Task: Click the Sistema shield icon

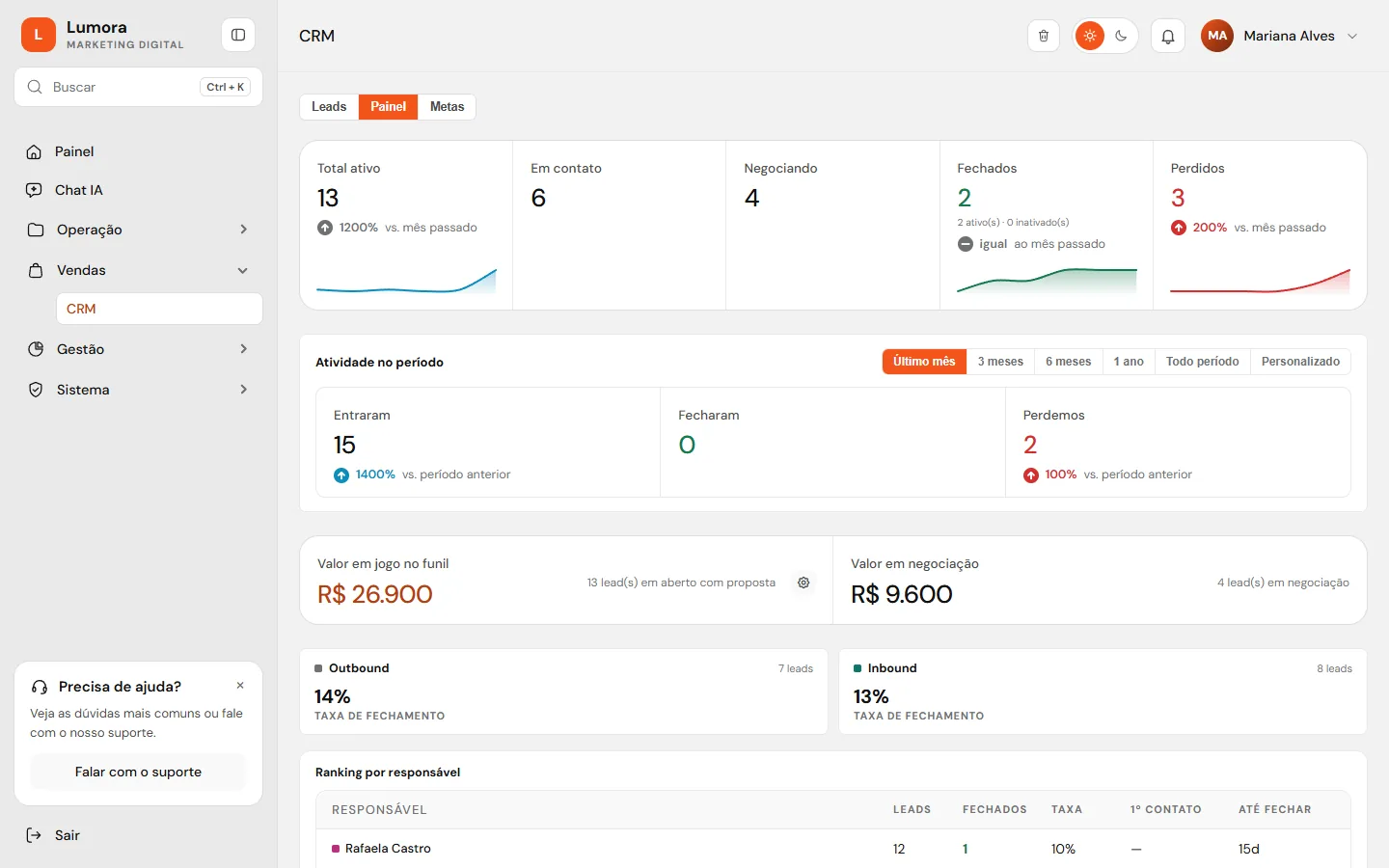Action: 36,390
